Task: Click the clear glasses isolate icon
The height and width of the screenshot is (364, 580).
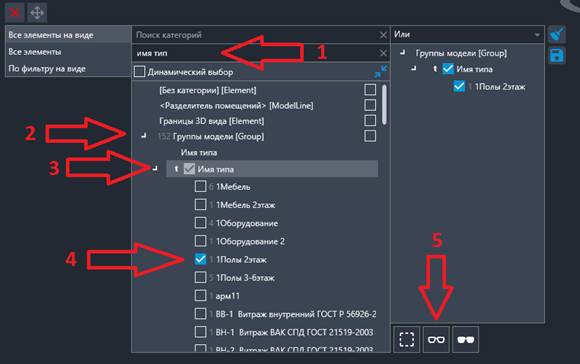Action: [436, 339]
